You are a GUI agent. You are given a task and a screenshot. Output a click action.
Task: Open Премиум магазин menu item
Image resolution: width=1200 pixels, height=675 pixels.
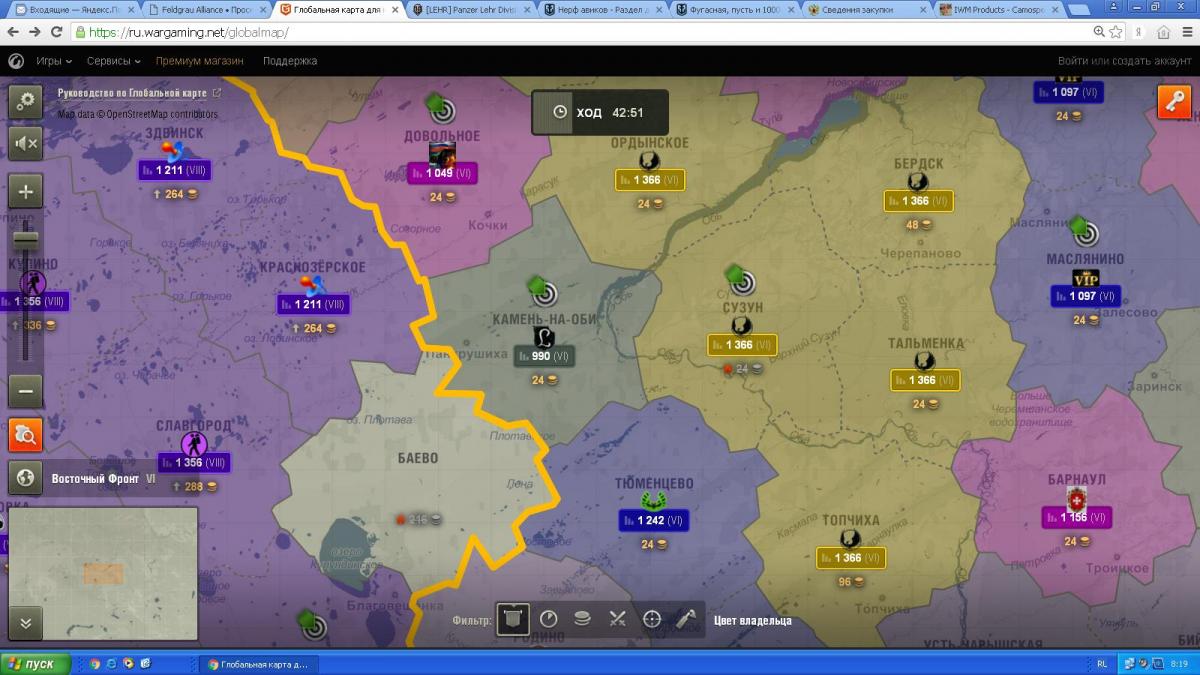pyautogui.click(x=199, y=61)
